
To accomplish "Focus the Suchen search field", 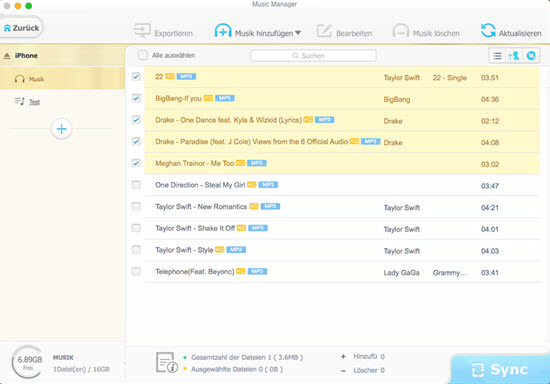I will point(313,55).
